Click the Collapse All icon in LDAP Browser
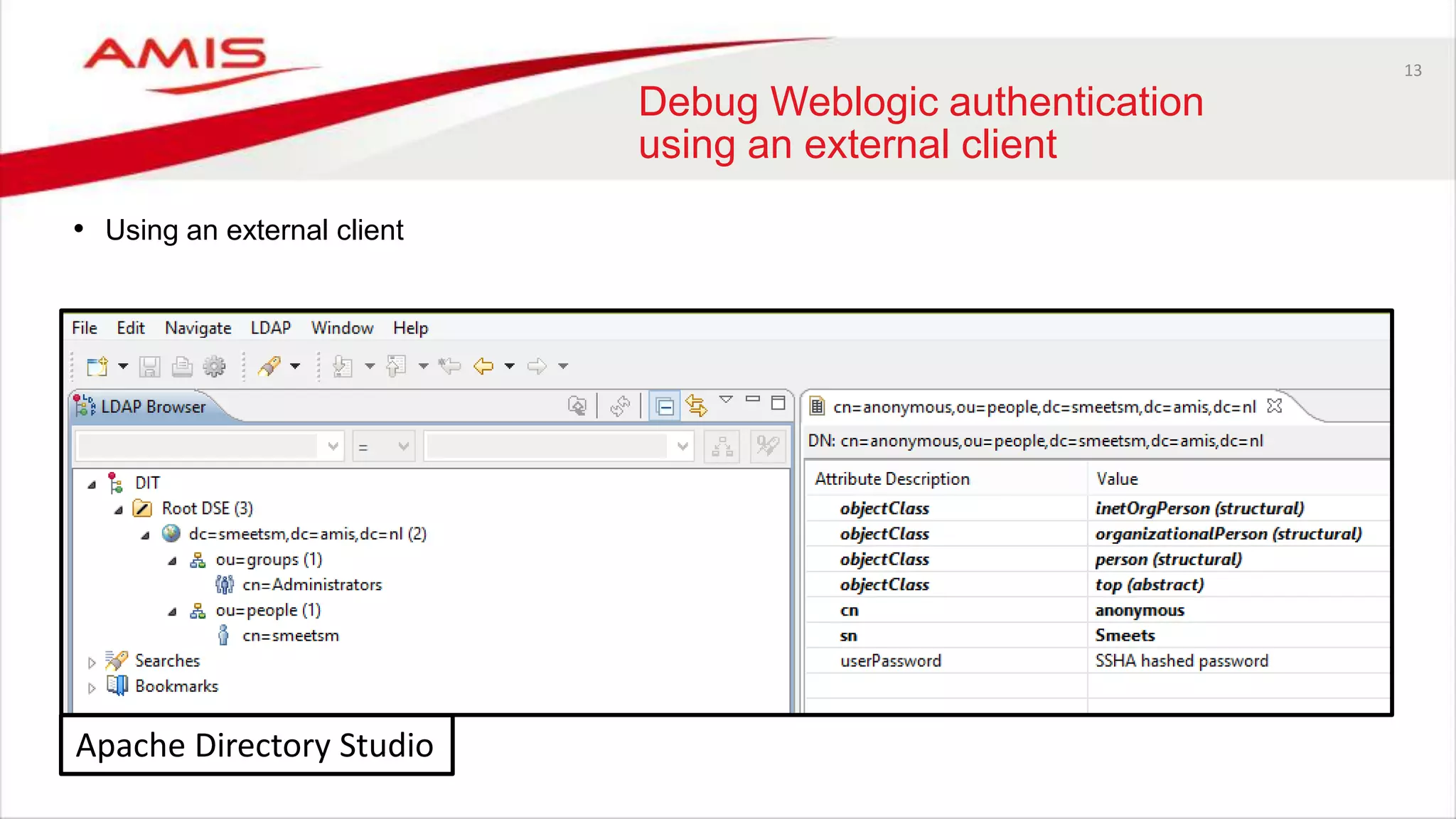 click(665, 407)
